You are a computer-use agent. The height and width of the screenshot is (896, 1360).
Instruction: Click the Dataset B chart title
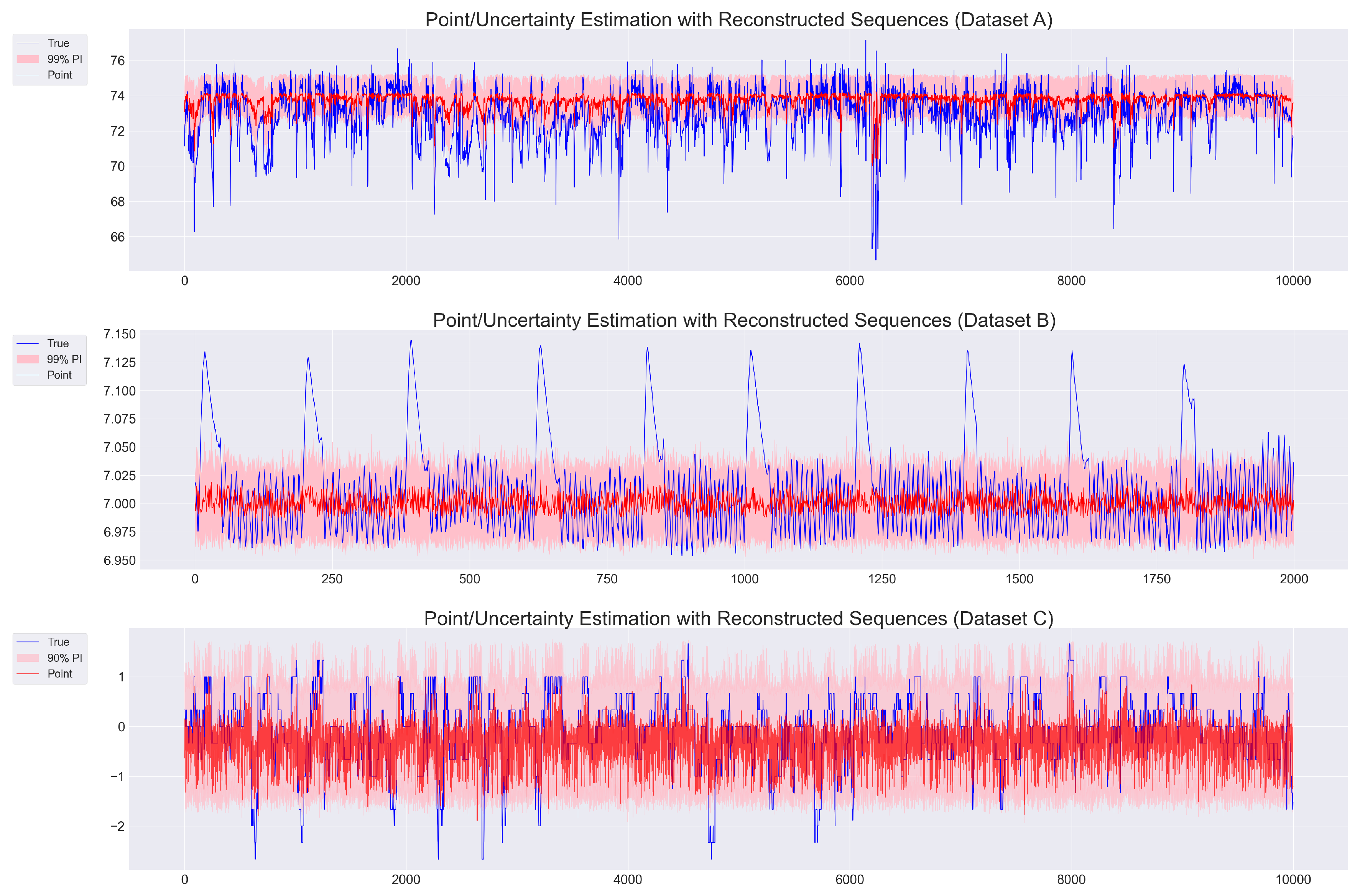click(x=744, y=320)
